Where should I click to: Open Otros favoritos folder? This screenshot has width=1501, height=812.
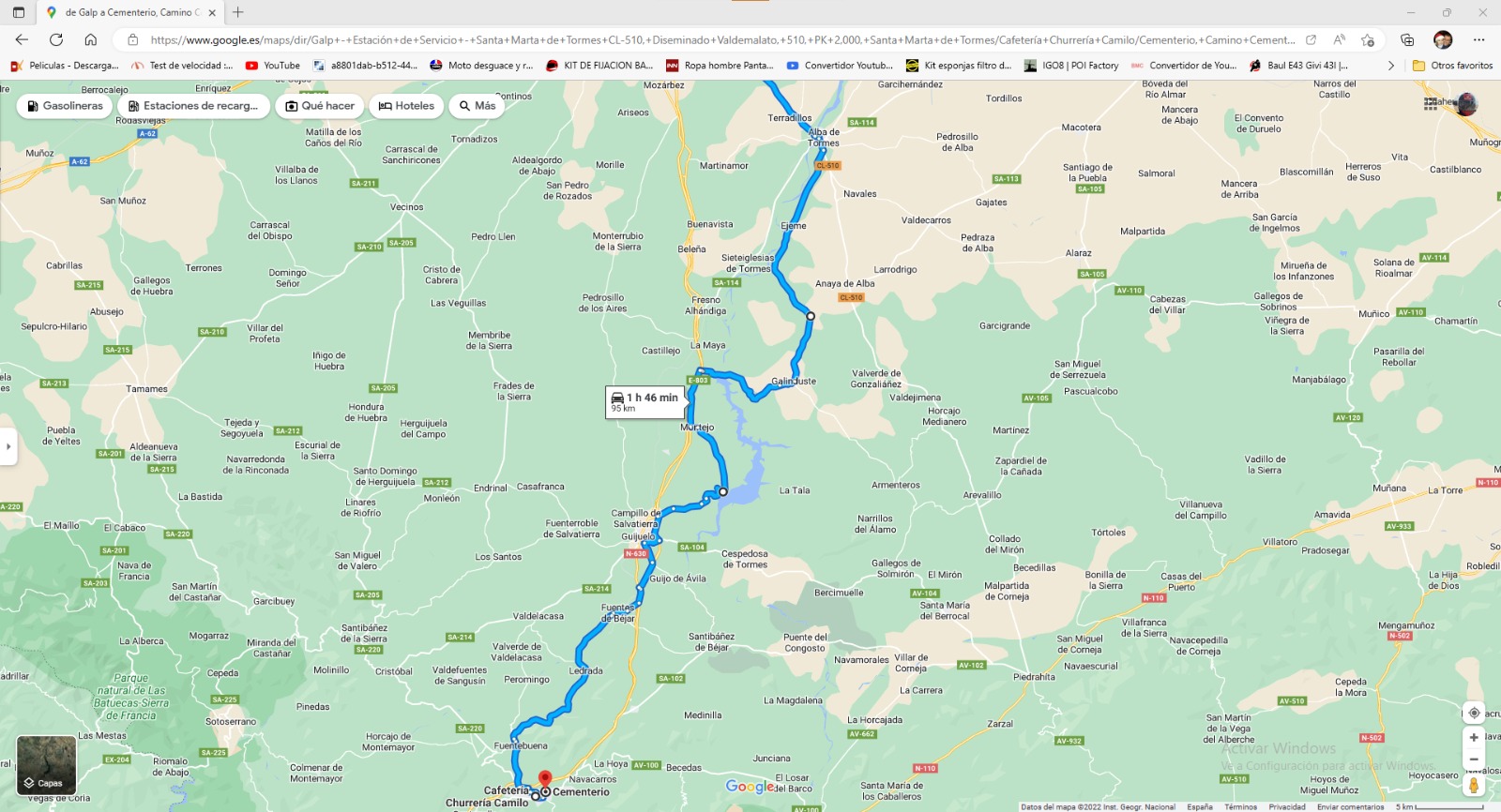(x=1452, y=66)
